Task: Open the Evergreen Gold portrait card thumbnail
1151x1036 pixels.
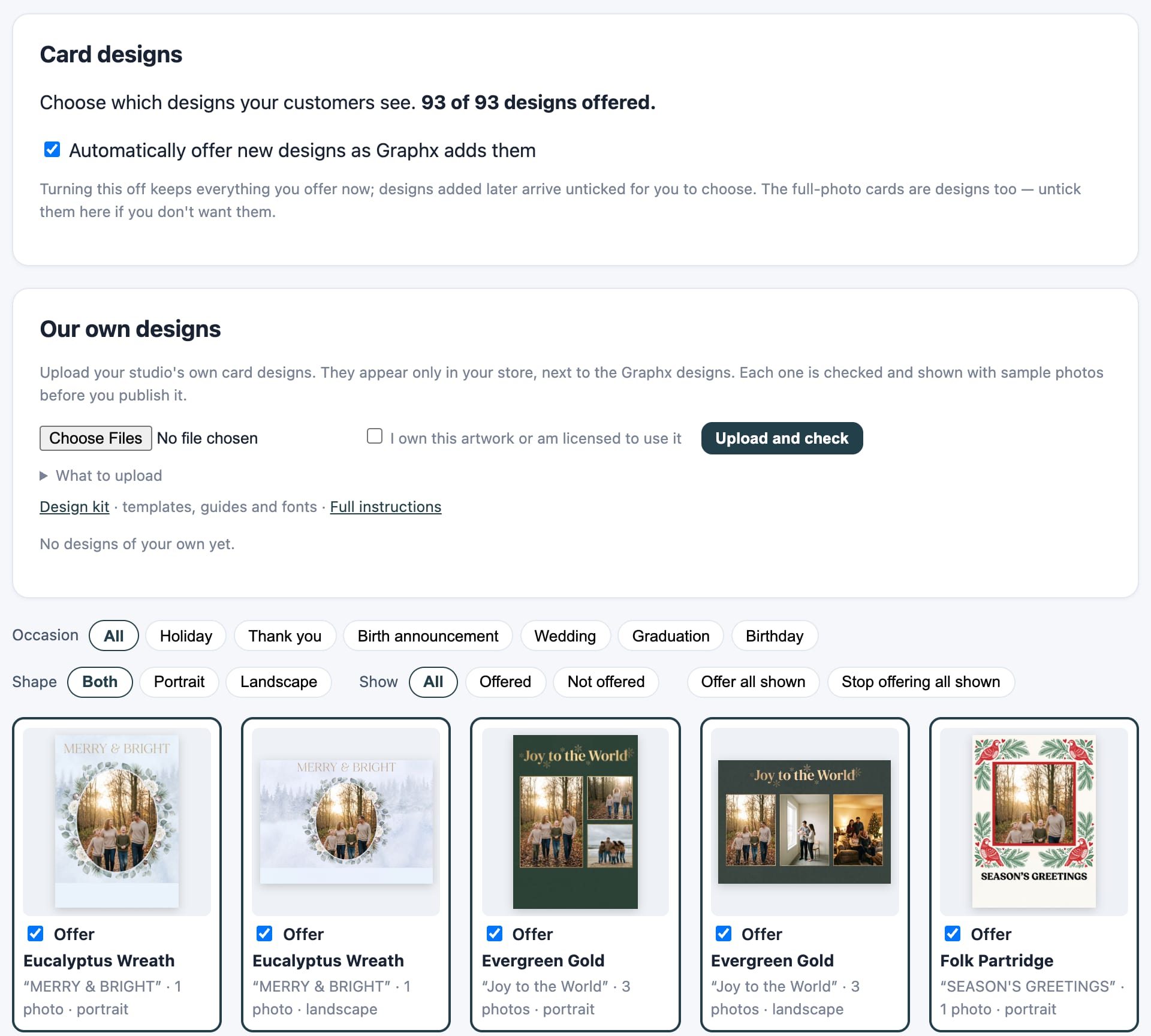Action: coord(575,821)
